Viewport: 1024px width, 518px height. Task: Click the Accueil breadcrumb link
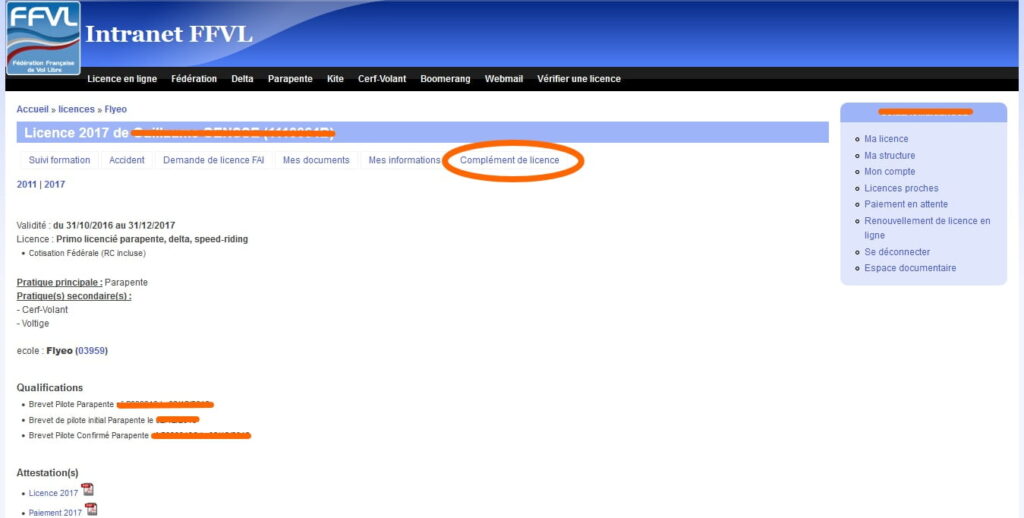coord(32,109)
